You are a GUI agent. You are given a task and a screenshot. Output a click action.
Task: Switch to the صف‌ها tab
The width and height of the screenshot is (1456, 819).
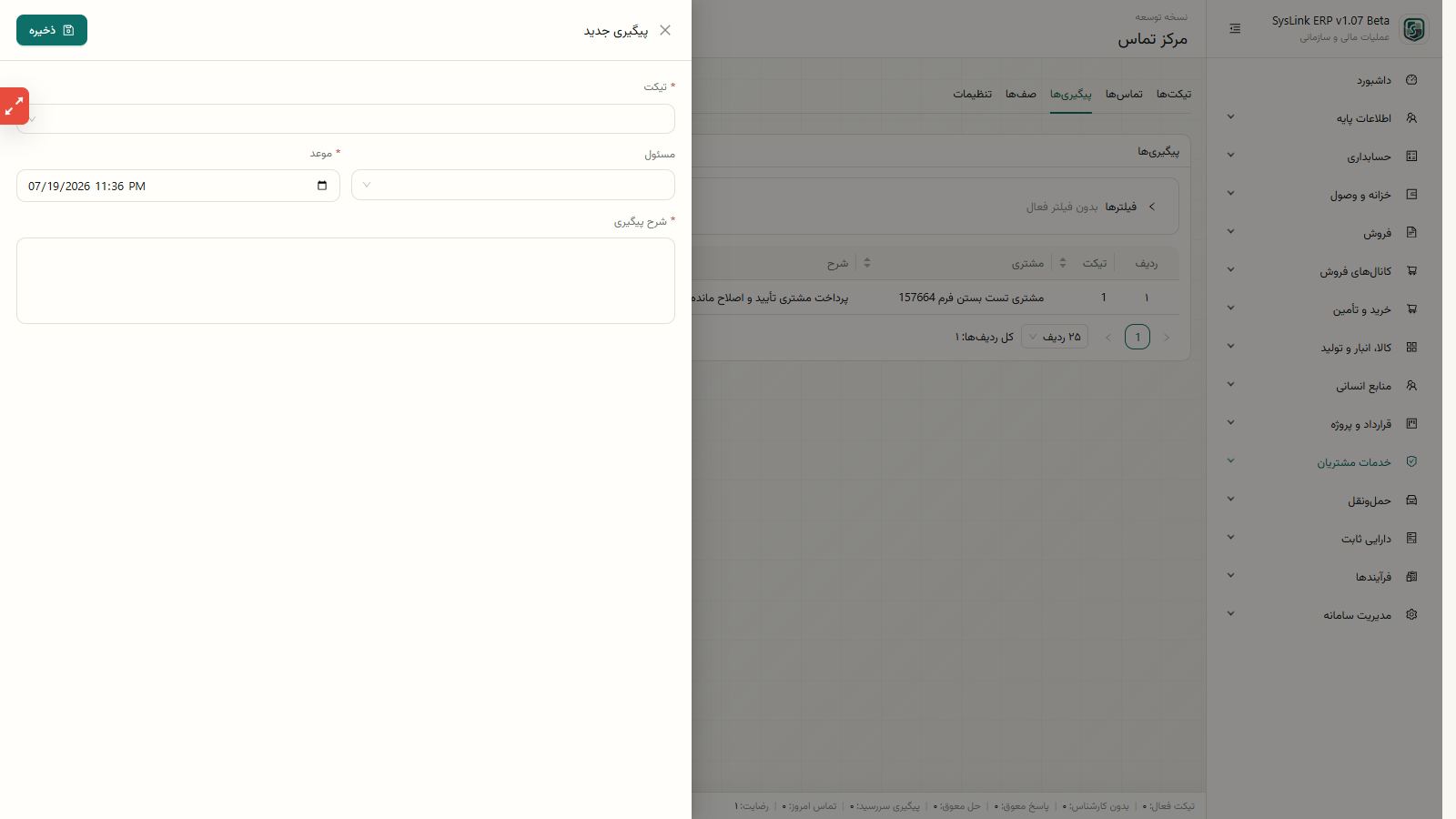coord(1021,95)
